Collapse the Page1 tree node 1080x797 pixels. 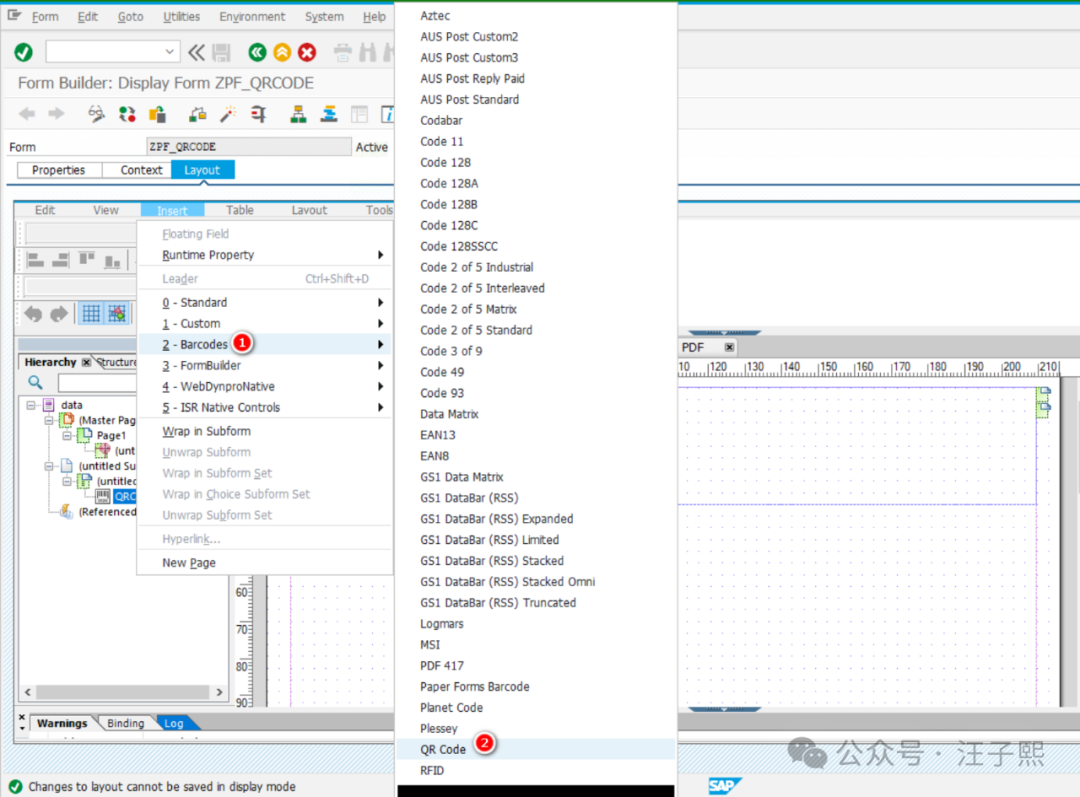tap(67, 435)
